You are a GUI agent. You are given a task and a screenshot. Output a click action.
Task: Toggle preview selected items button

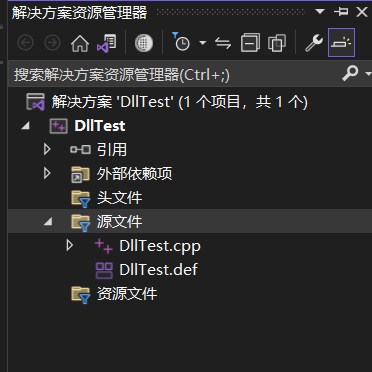coord(341,43)
